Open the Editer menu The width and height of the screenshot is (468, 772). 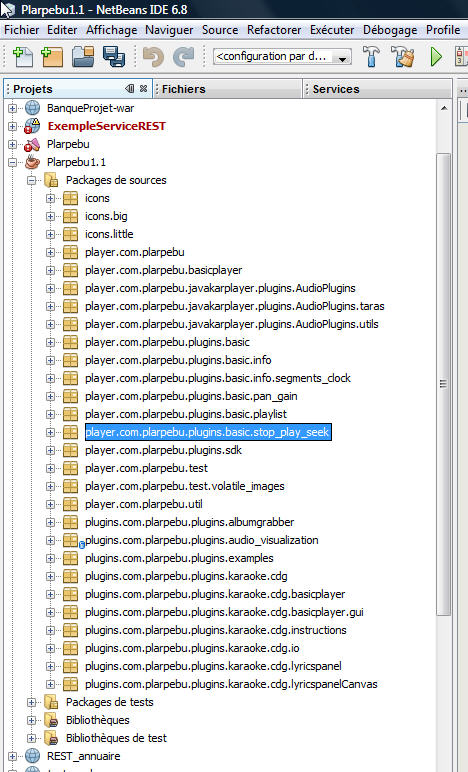pos(62,30)
